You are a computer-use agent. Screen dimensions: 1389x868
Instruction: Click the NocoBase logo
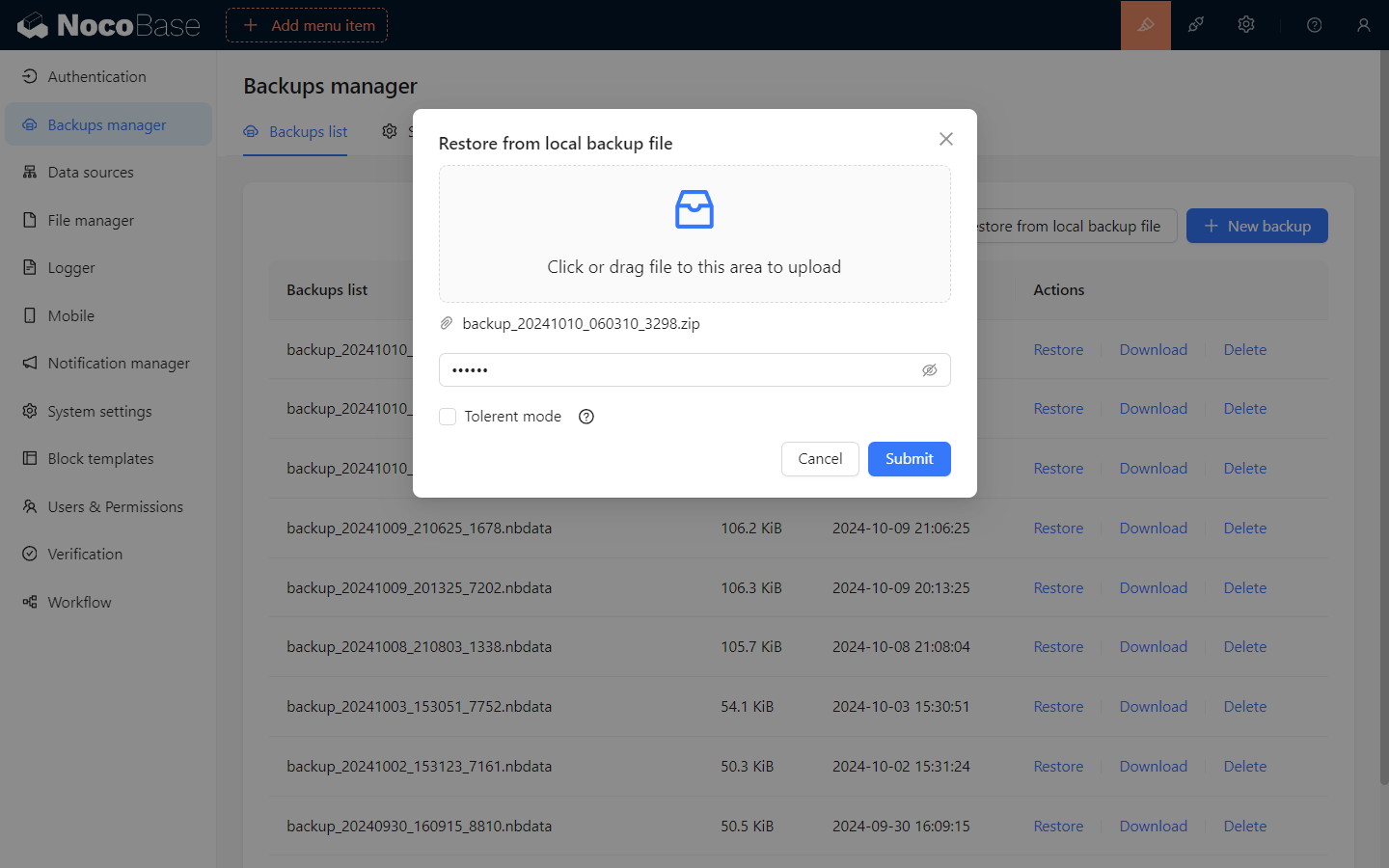coord(108,25)
